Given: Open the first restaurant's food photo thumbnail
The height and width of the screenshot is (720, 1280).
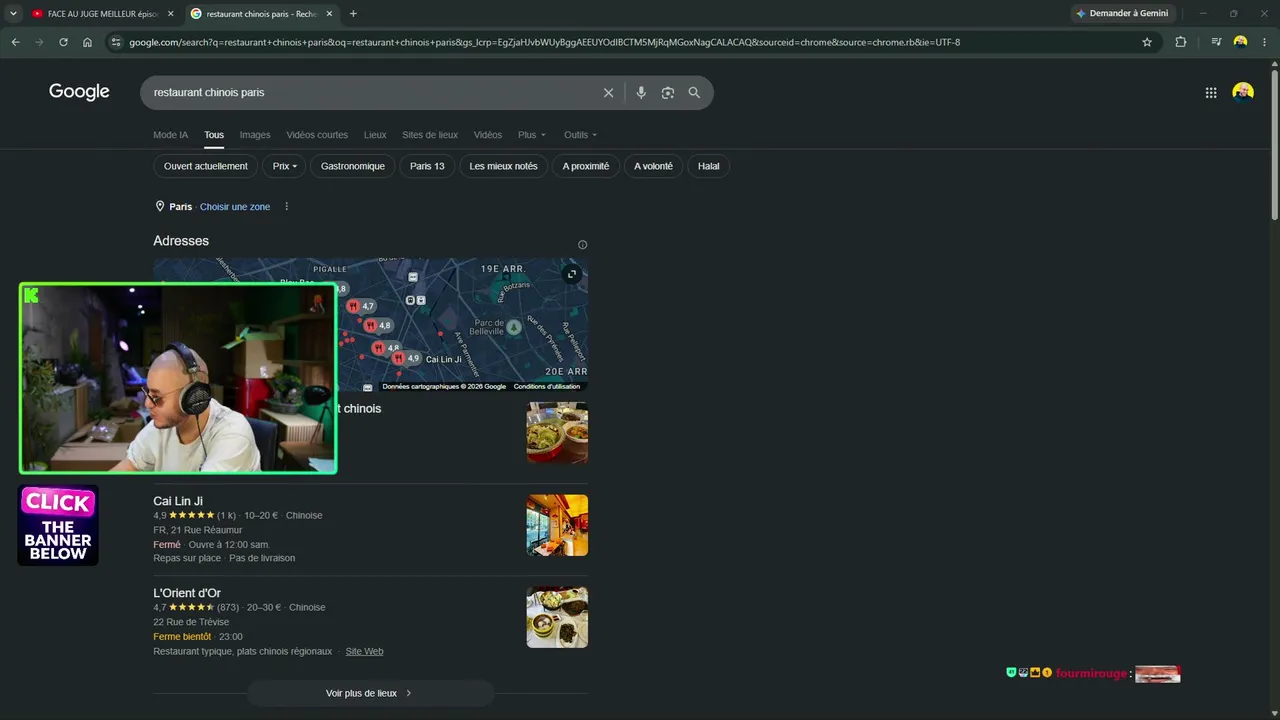Looking at the screenshot, I should pyautogui.click(x=557, y=433).
